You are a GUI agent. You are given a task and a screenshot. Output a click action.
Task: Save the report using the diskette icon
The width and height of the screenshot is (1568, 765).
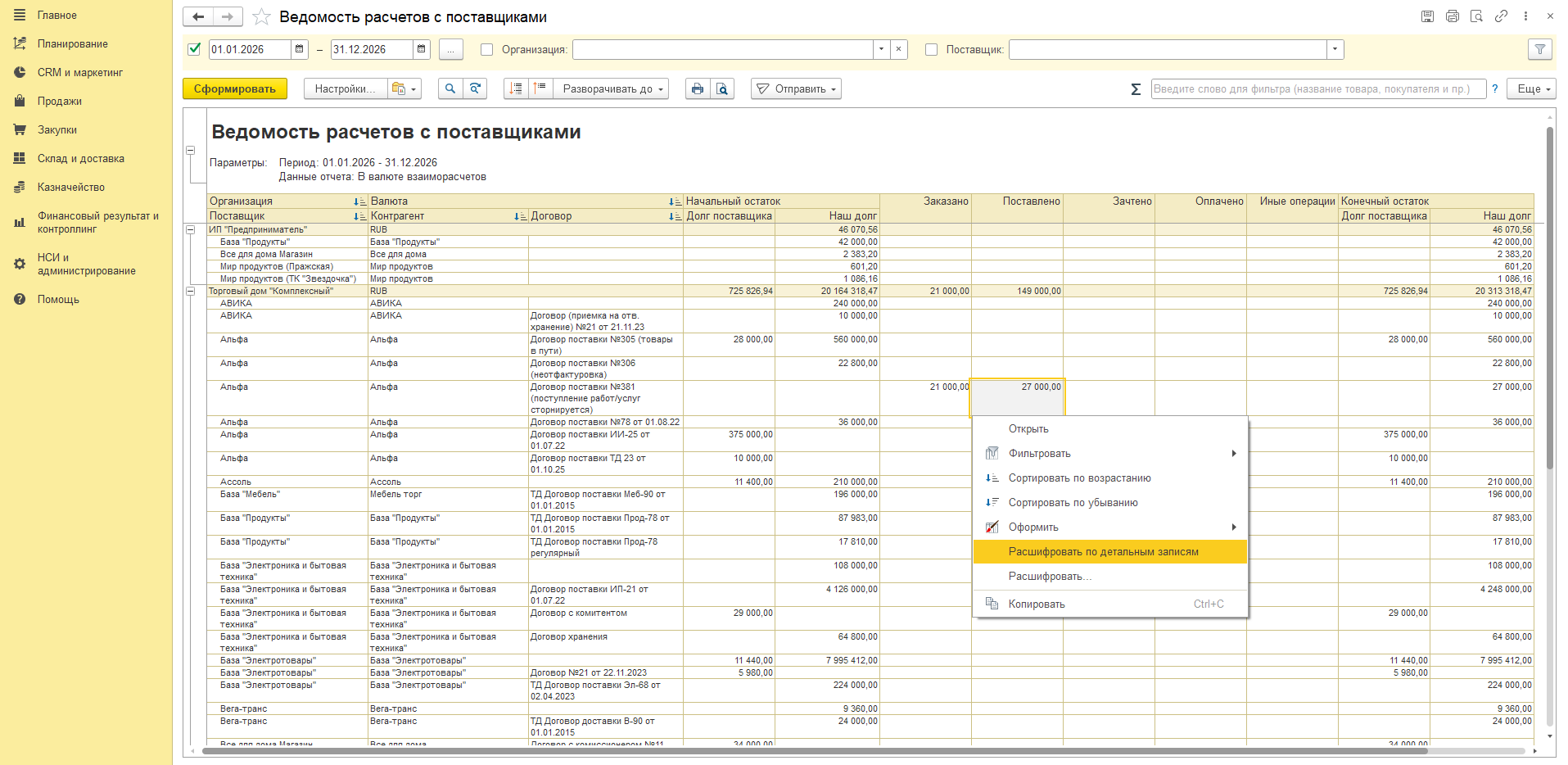click(1427, 16)
